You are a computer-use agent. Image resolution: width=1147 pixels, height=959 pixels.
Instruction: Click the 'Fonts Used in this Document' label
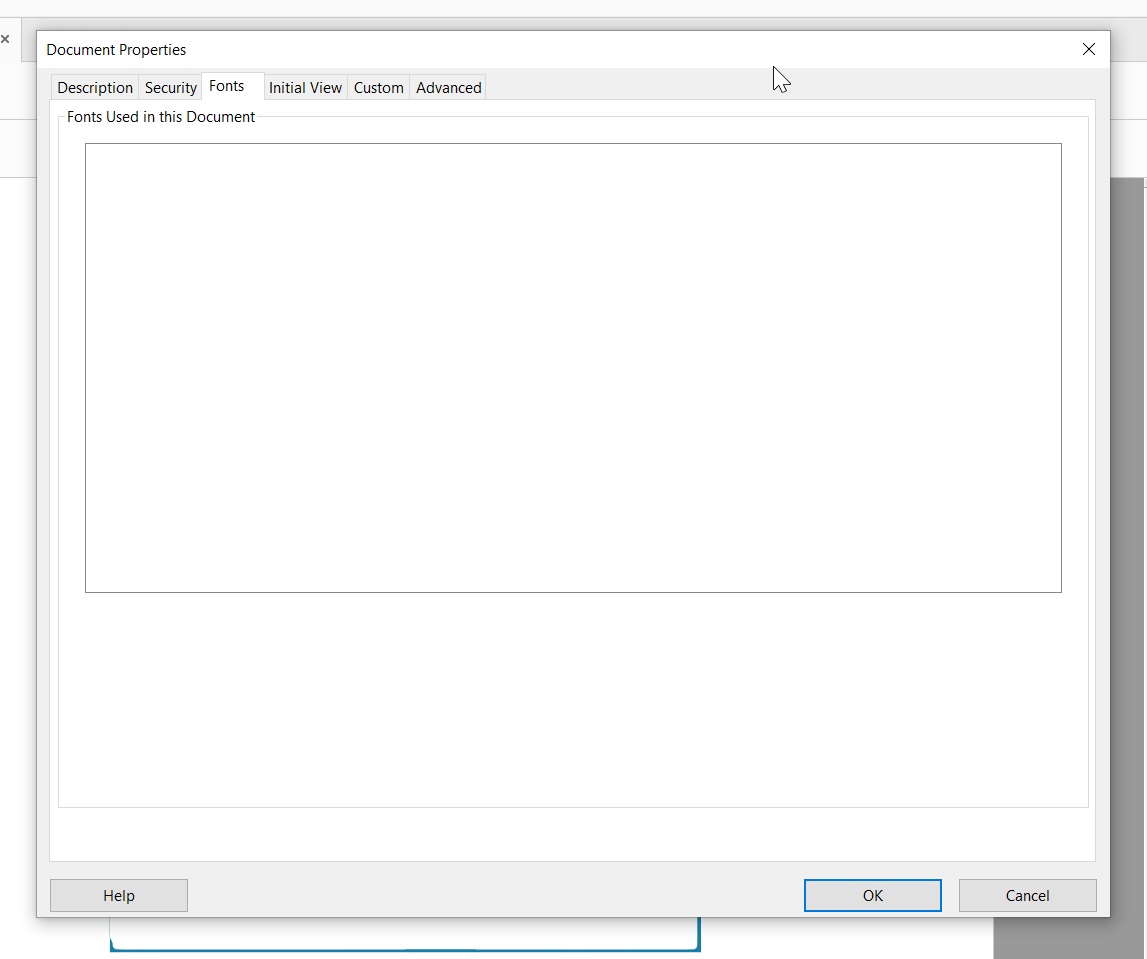point(161,117)
